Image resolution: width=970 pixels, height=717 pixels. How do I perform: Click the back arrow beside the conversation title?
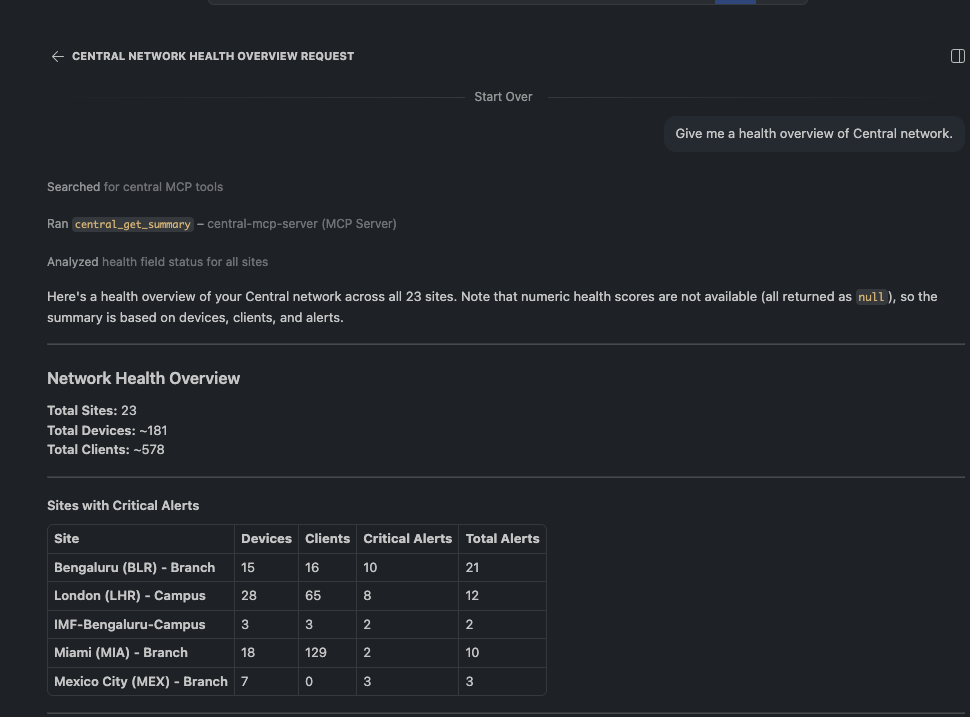pyautogui.click(x=57, y=56)
